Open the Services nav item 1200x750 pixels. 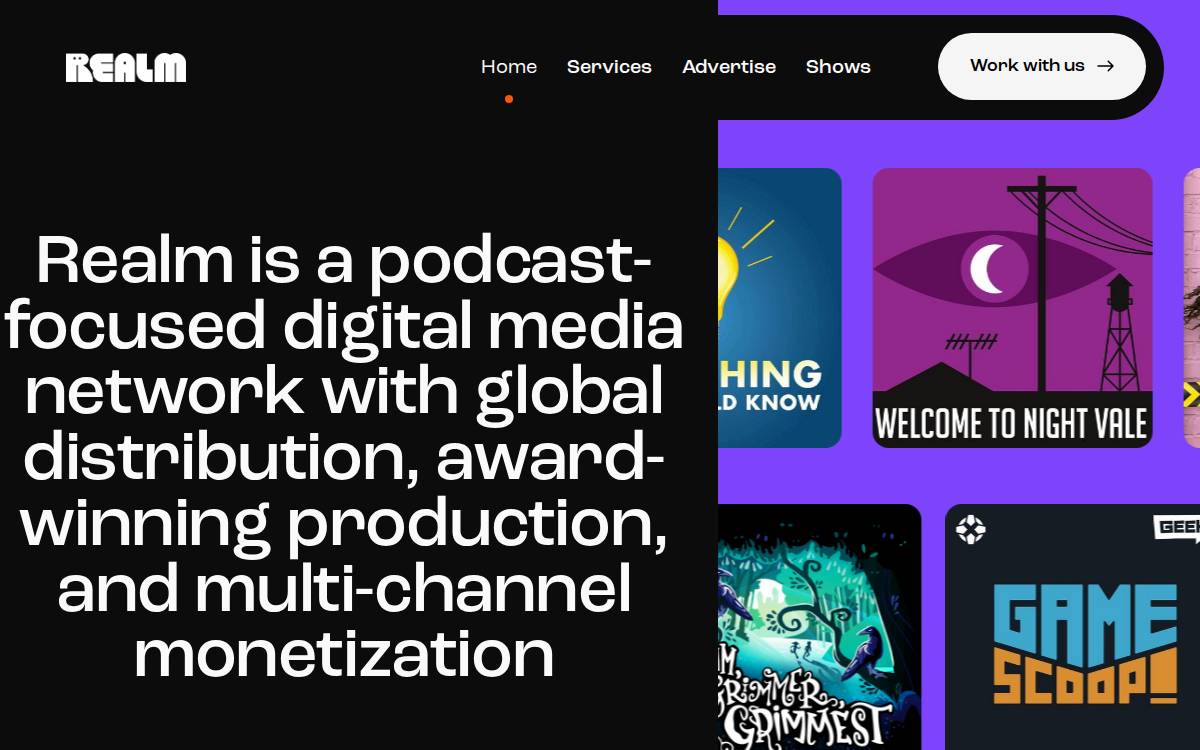pos(609,67)
